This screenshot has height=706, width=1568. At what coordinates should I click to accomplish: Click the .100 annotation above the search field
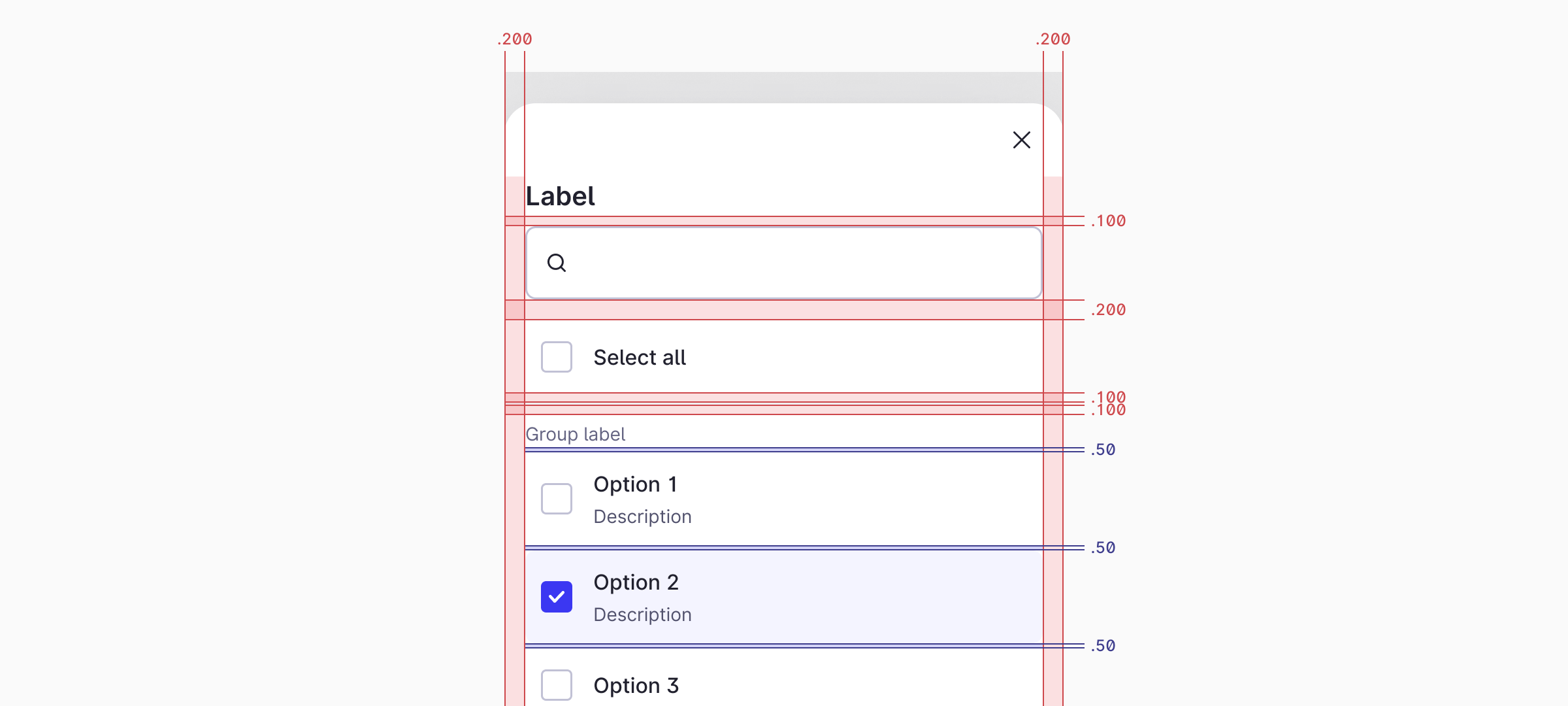coord(1107,220)
